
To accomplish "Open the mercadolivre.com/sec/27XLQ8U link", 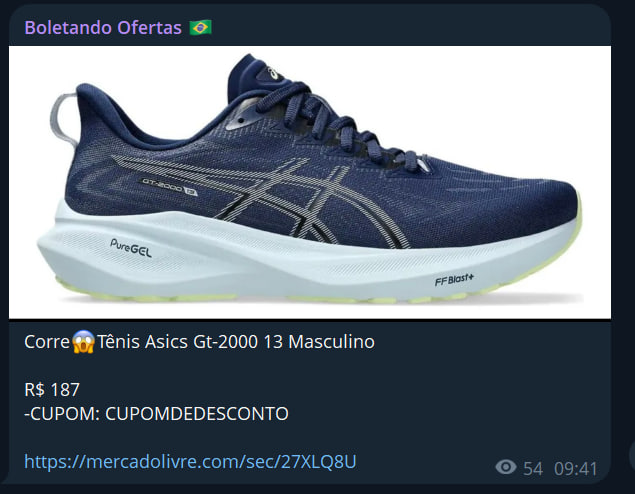I will pos(190,462).
